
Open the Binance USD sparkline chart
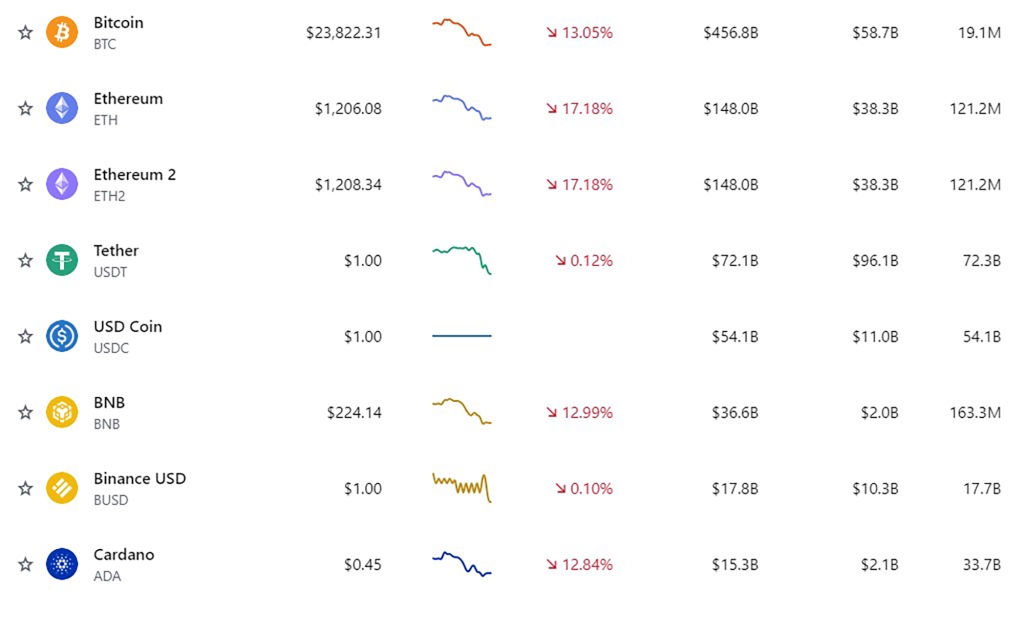pos(461,487)
